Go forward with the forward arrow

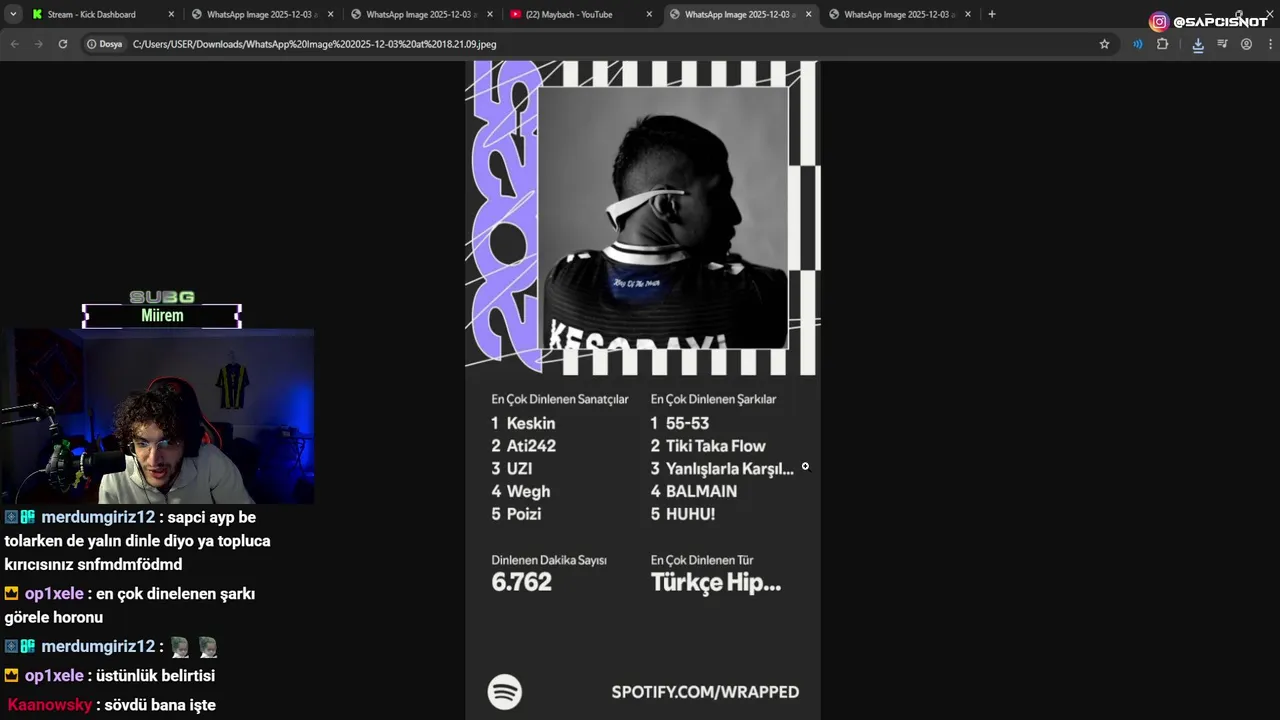[38, 44]
